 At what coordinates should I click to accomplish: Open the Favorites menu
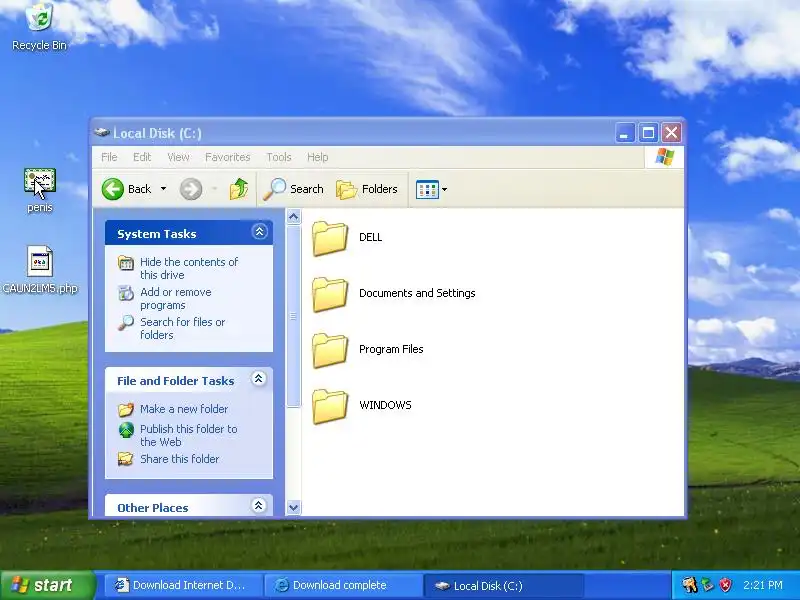click(228, 157)
